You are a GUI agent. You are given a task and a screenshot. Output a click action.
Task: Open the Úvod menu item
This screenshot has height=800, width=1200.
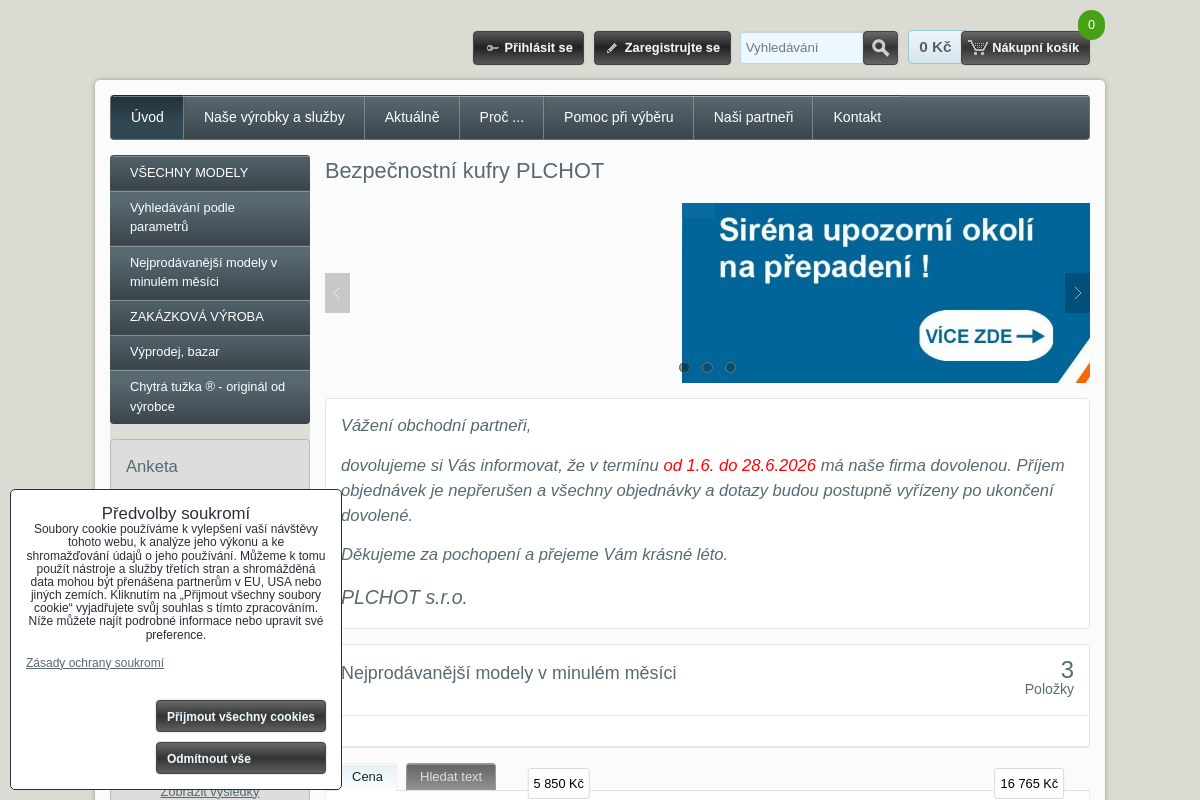[x=147, y=117]
